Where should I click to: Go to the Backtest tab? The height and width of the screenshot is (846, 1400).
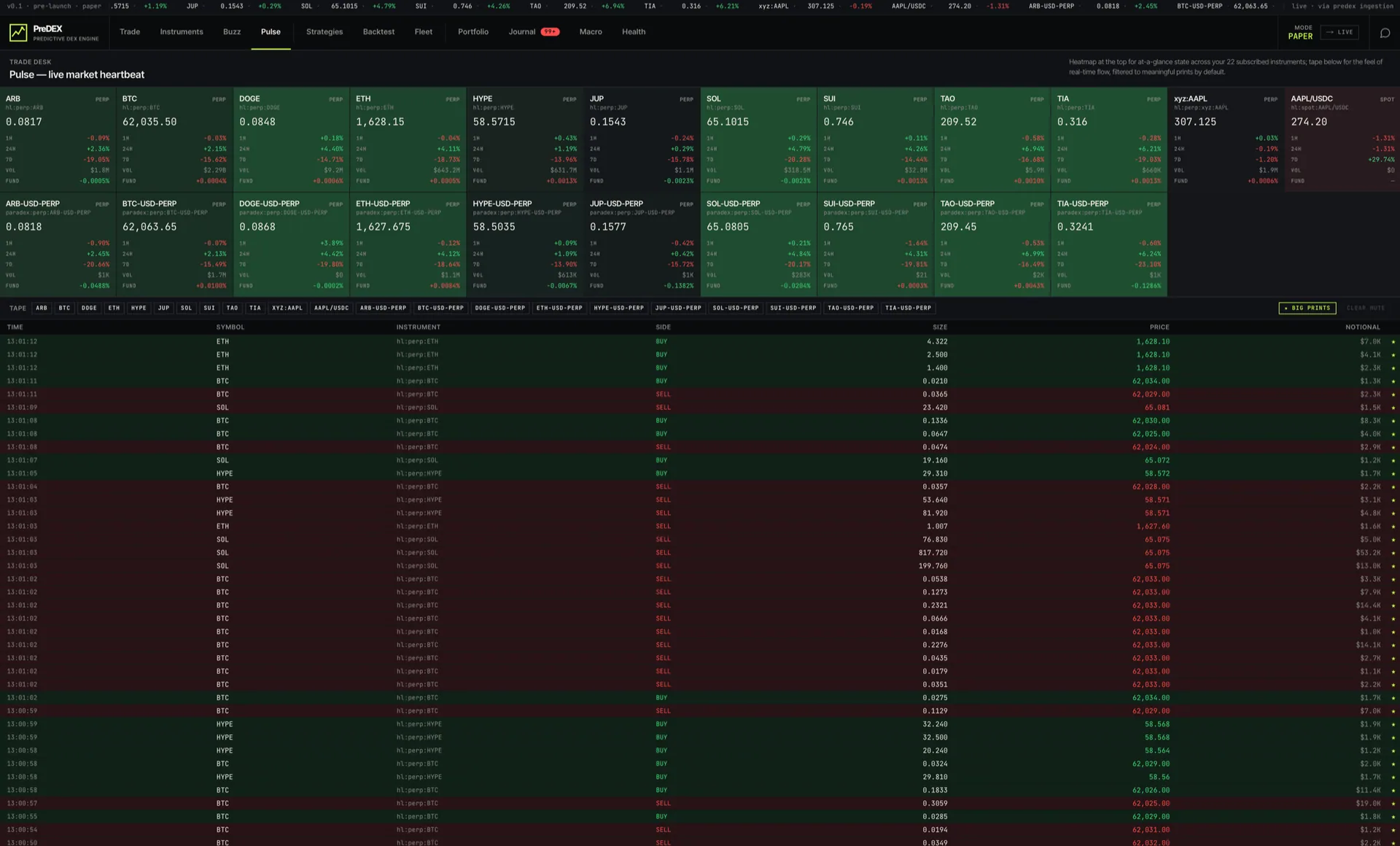pyautogui.click(x=378, y=32)
